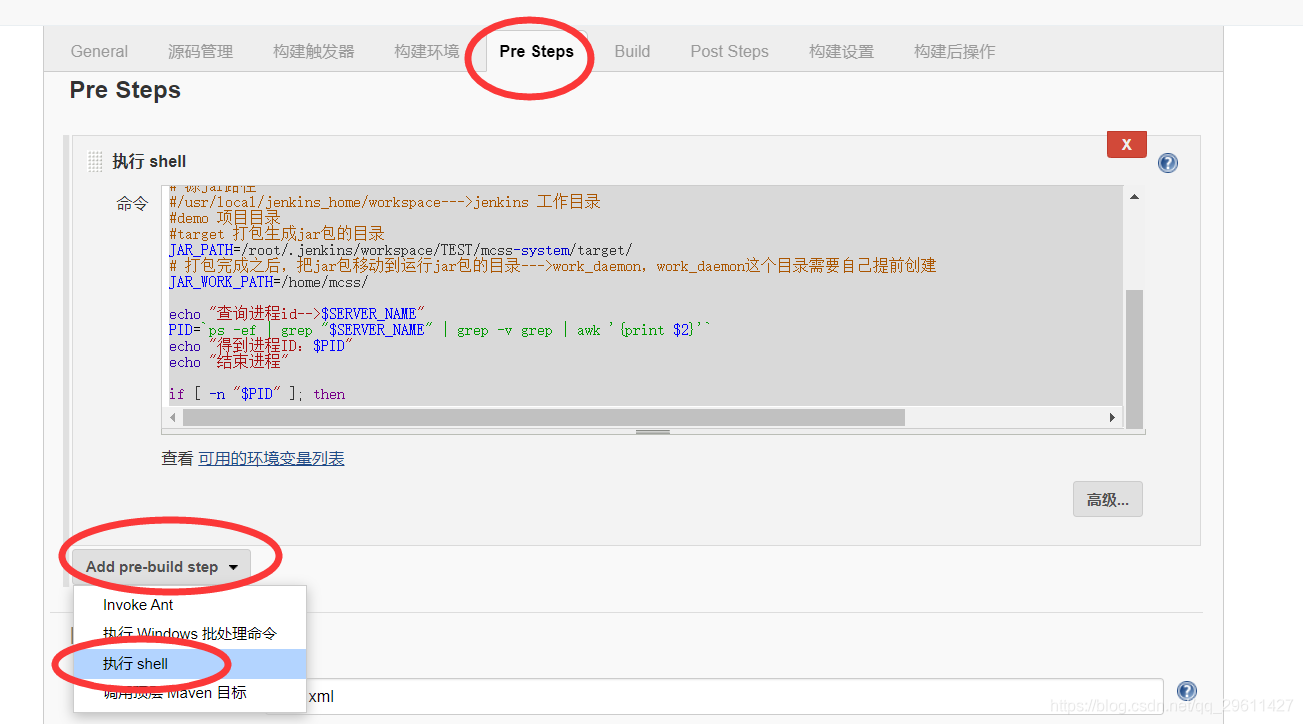
Task: Grab the 执行 shell step drag handle
Action: pos(95,161)
